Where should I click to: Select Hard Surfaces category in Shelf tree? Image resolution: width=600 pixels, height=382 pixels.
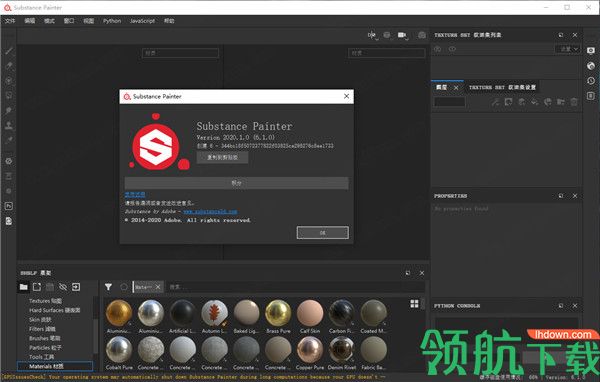54,310
